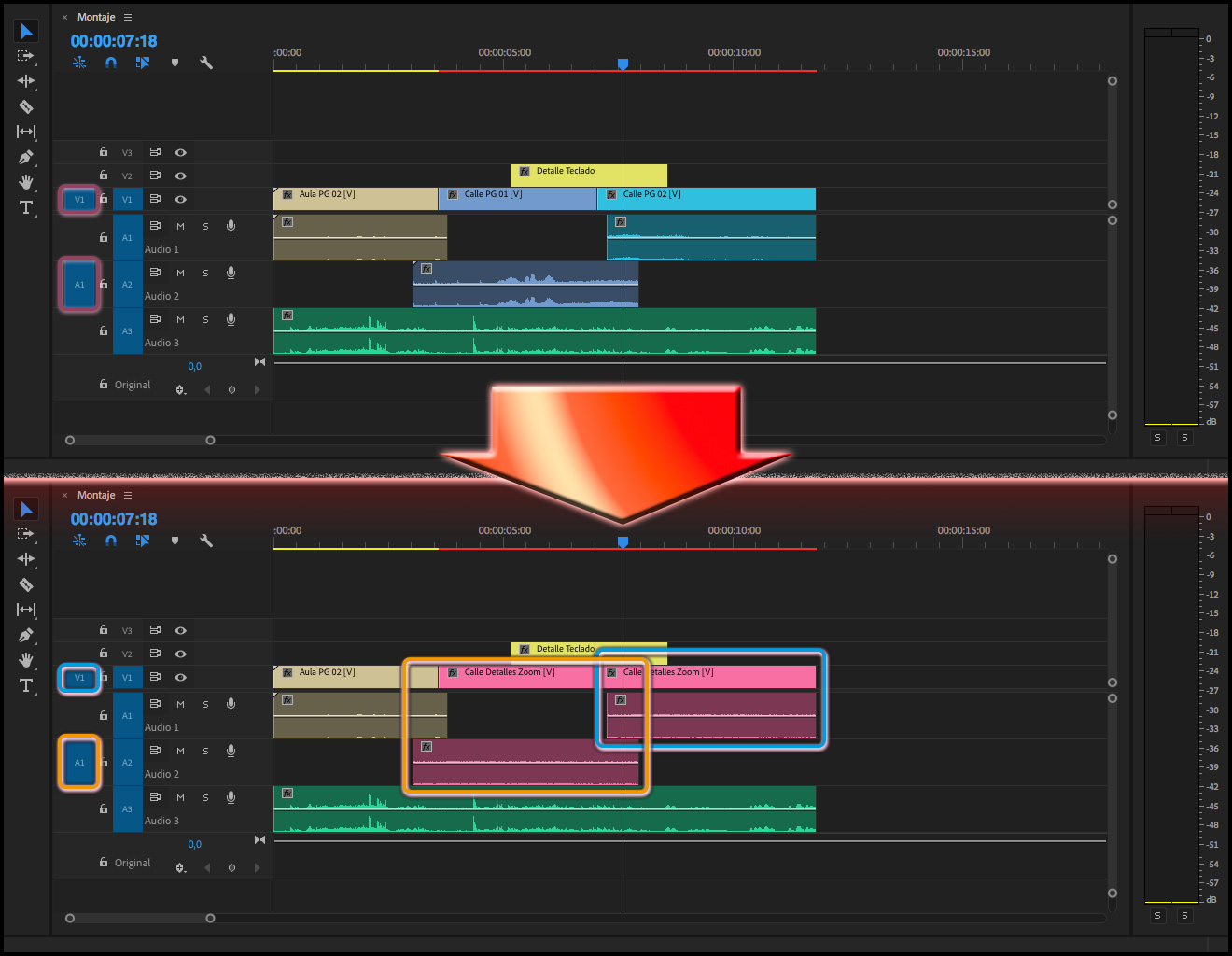Pick the Hand tool in the lower toolbar
This screenshot has width=1232, height=956.
click(26, 660)
